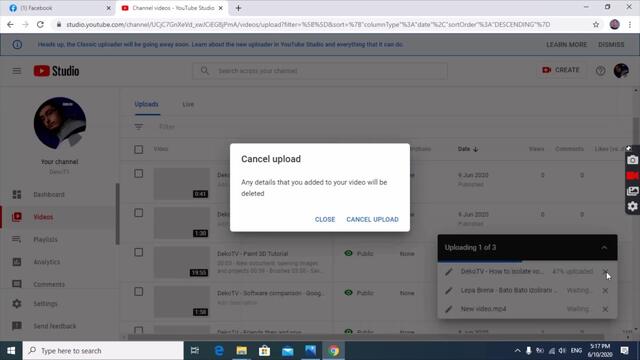Image resolution: width=640 pixels, height=360 pixels.
Task: Open the Windows notification center
Action: point(625,351)
